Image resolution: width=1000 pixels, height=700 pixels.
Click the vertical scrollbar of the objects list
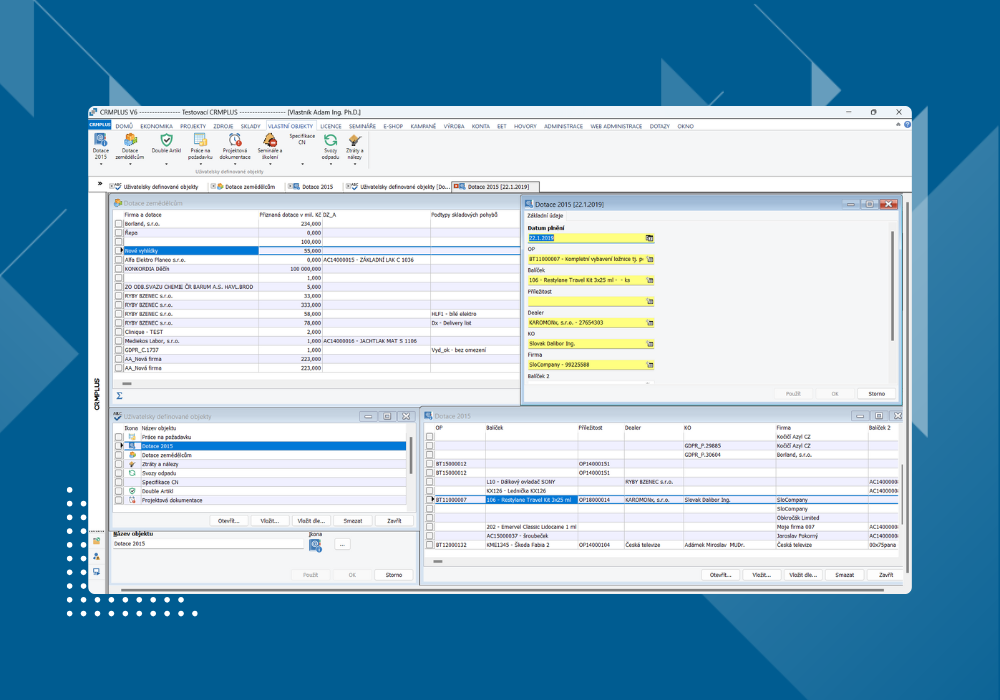(411, 456)
